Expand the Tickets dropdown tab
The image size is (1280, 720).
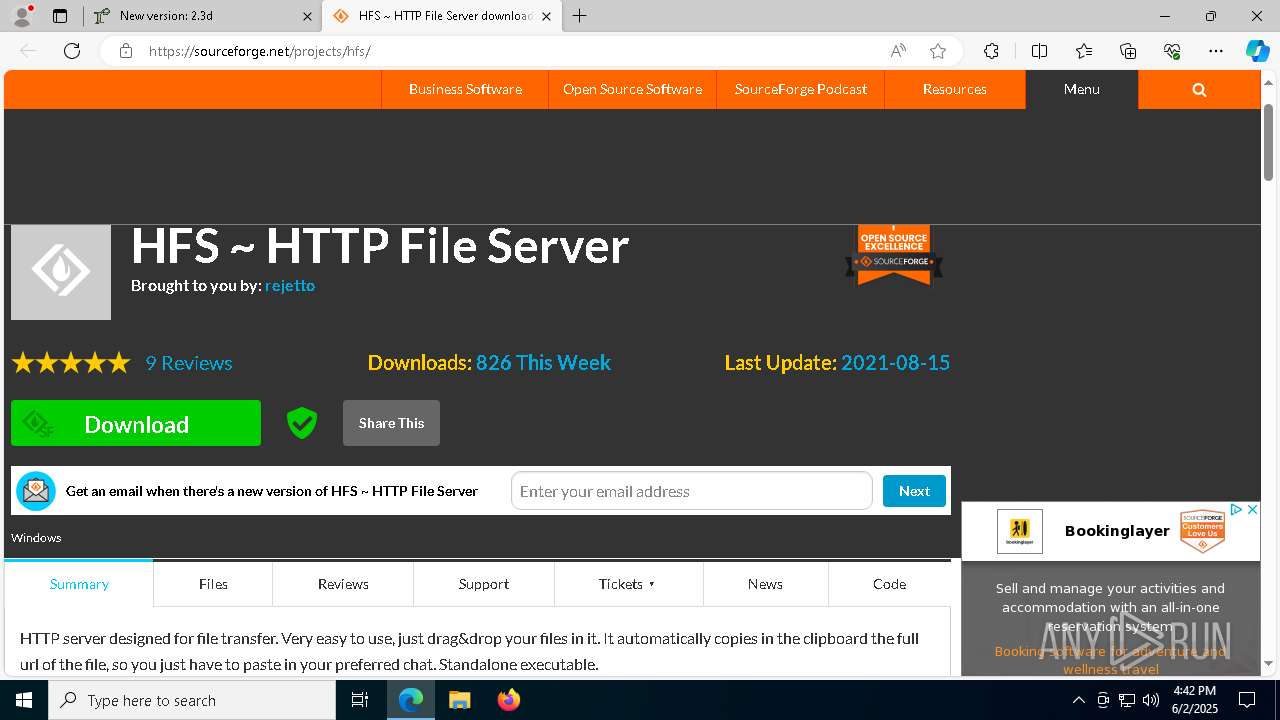point(628,584)
